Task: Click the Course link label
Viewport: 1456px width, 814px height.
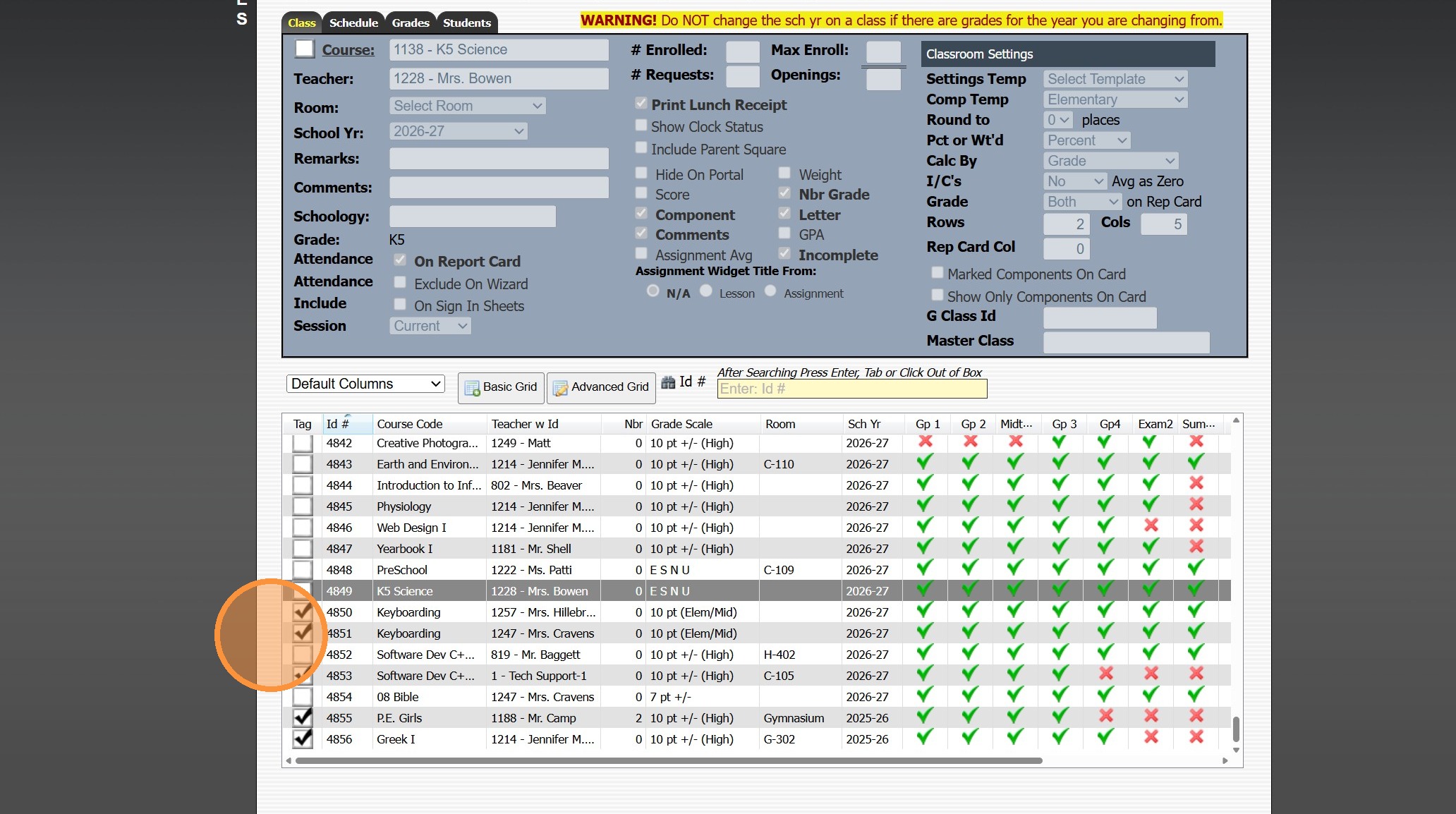Action: 348,50
